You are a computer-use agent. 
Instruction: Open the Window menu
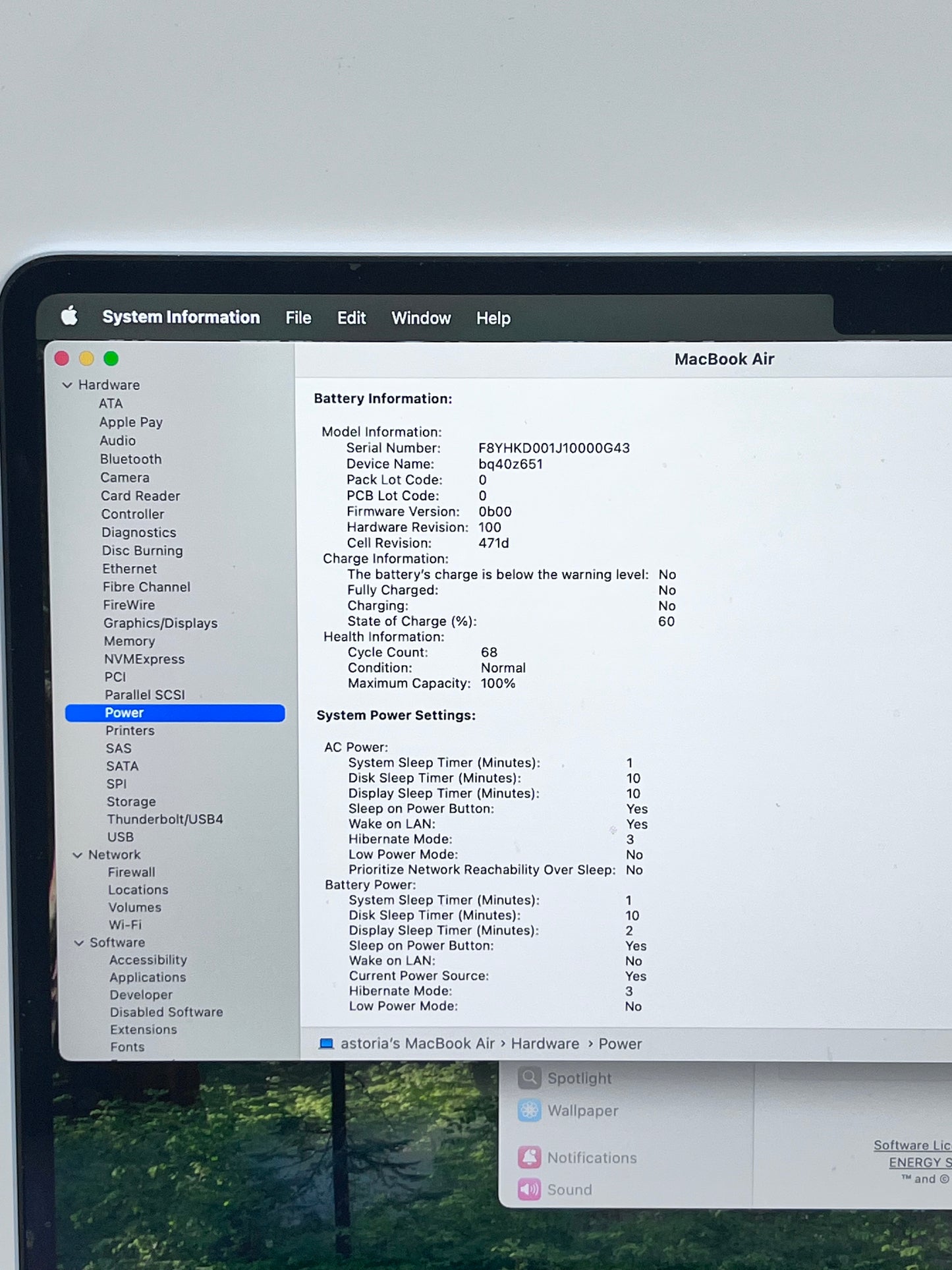click(x=421, y=318)
